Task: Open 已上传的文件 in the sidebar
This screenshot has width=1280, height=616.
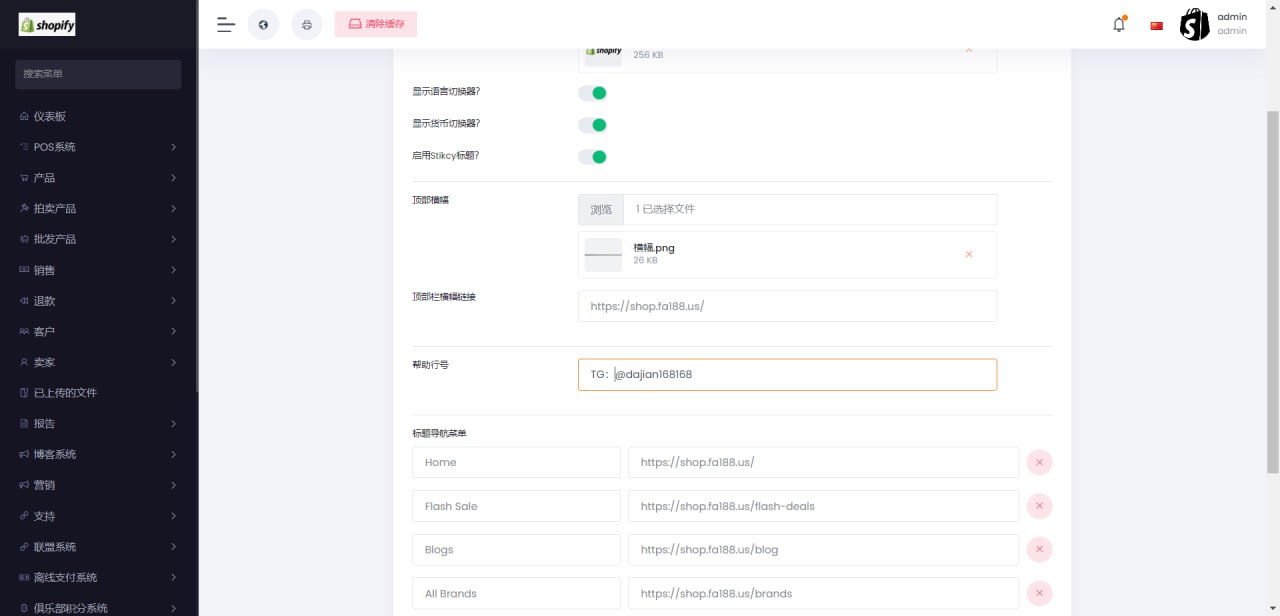Action: pos(65,393)
